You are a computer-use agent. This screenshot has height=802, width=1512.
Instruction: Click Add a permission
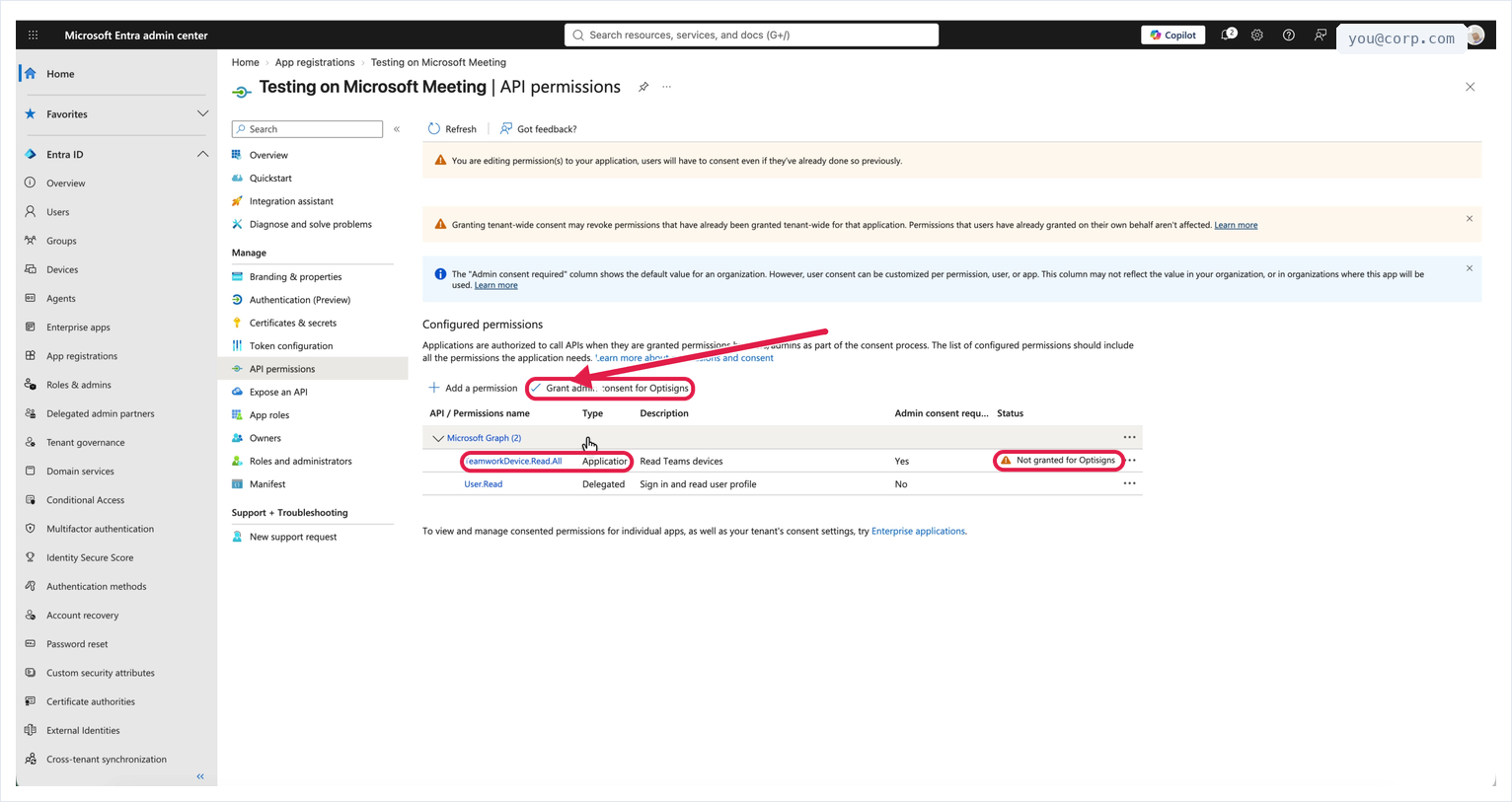pos(473,388)
